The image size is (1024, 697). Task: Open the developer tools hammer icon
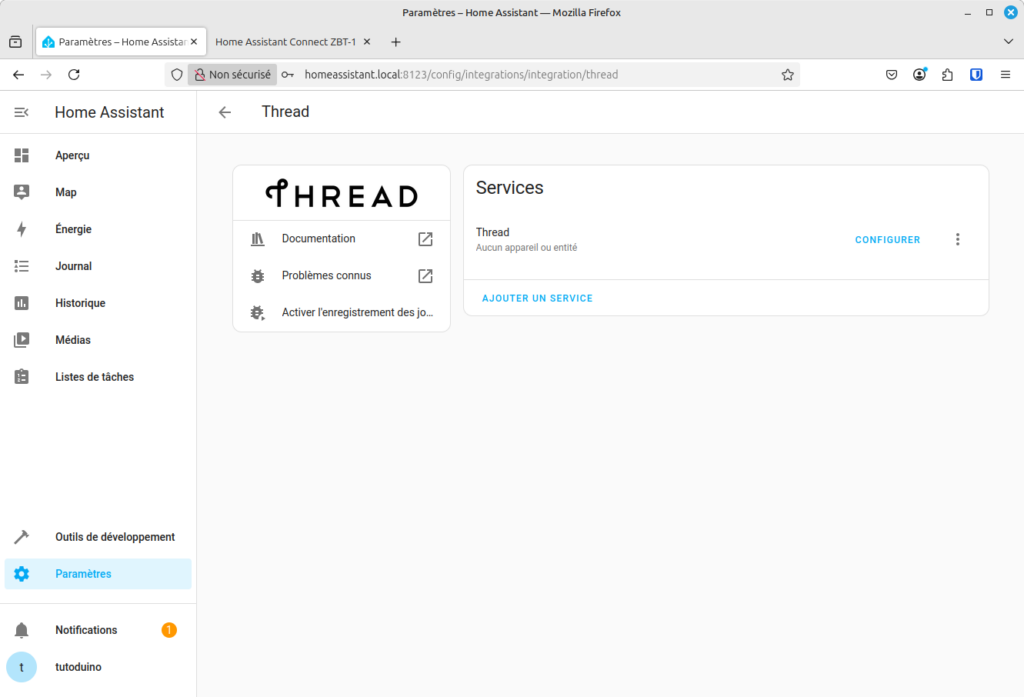point(22,537)
